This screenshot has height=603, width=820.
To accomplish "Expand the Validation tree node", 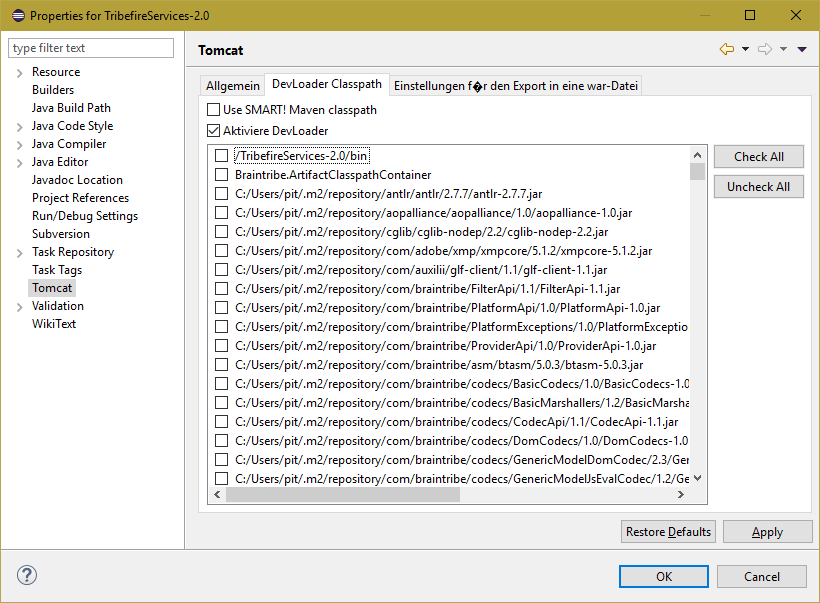I will click(x=19, y=307).
